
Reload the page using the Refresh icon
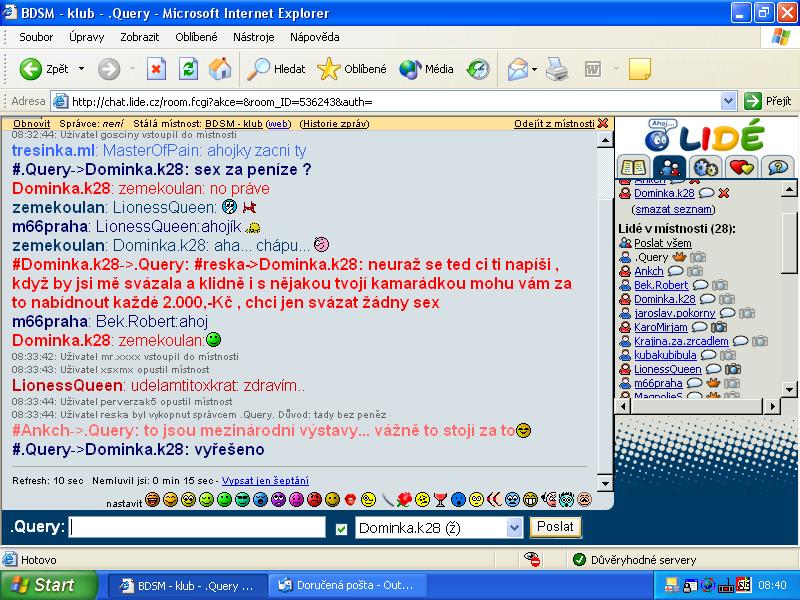click(x=188, y=69)
